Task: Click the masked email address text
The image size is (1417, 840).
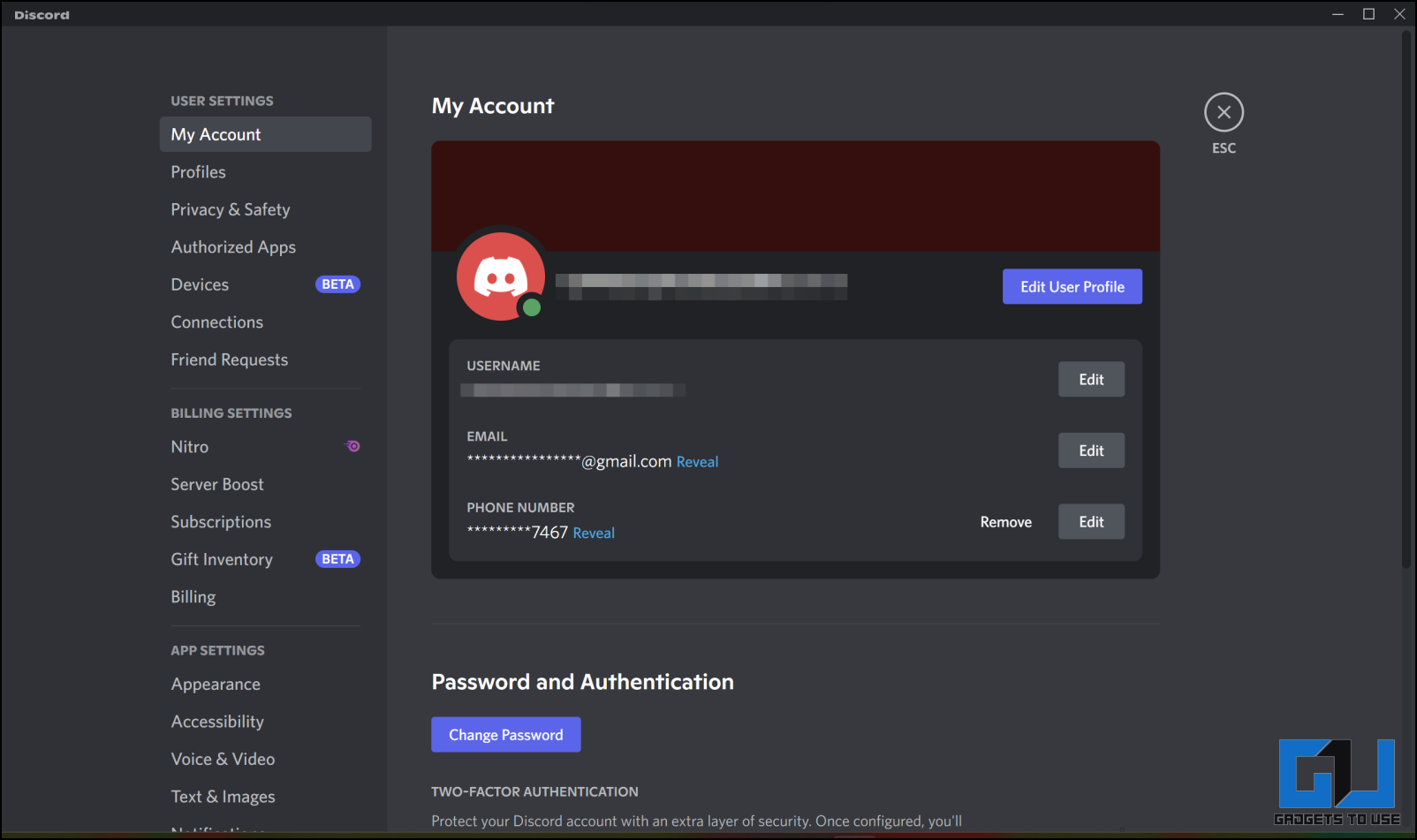Action: pos(569,461)
